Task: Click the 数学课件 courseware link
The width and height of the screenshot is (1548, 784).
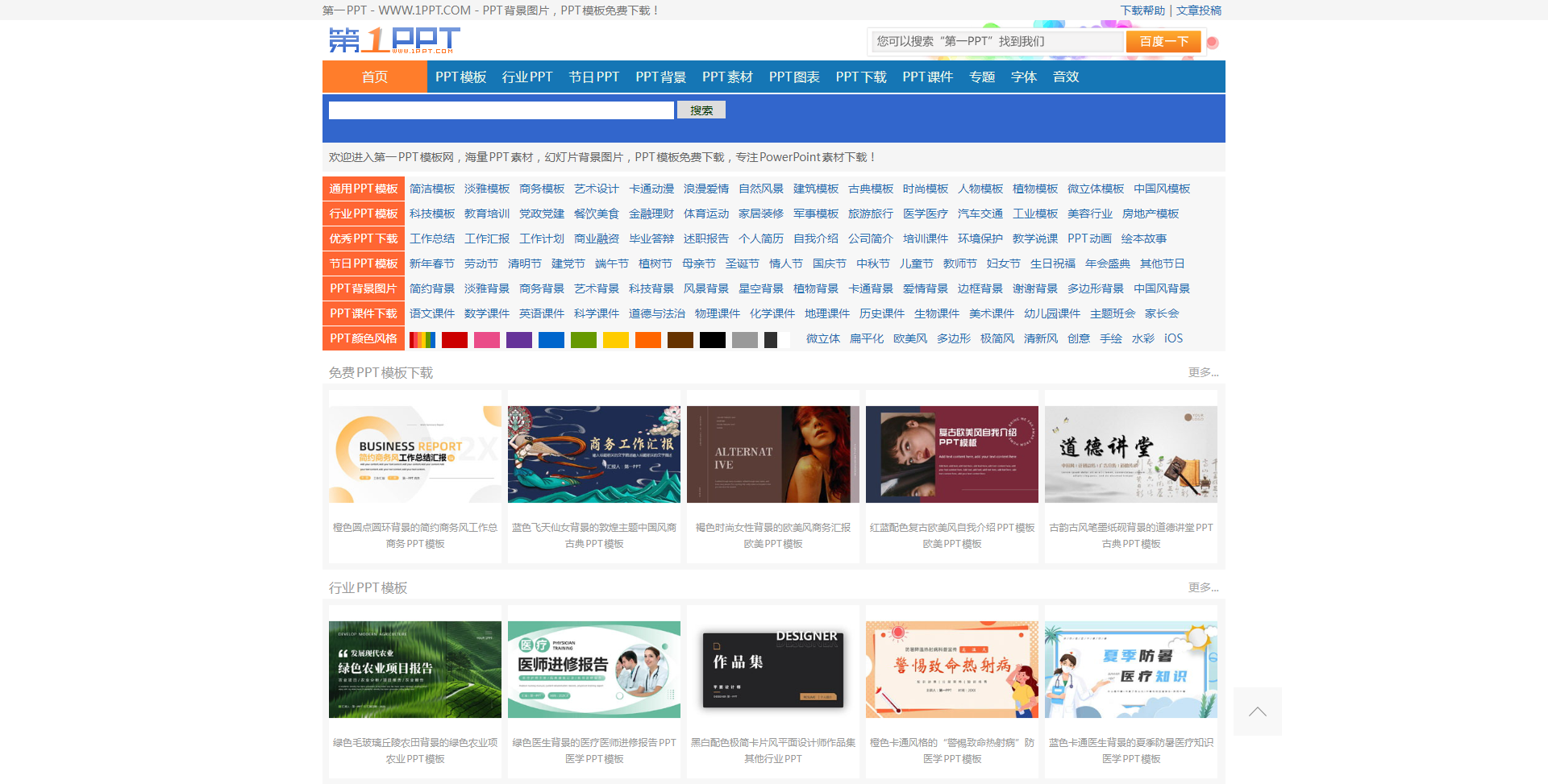Action: (x=487, y=313)
